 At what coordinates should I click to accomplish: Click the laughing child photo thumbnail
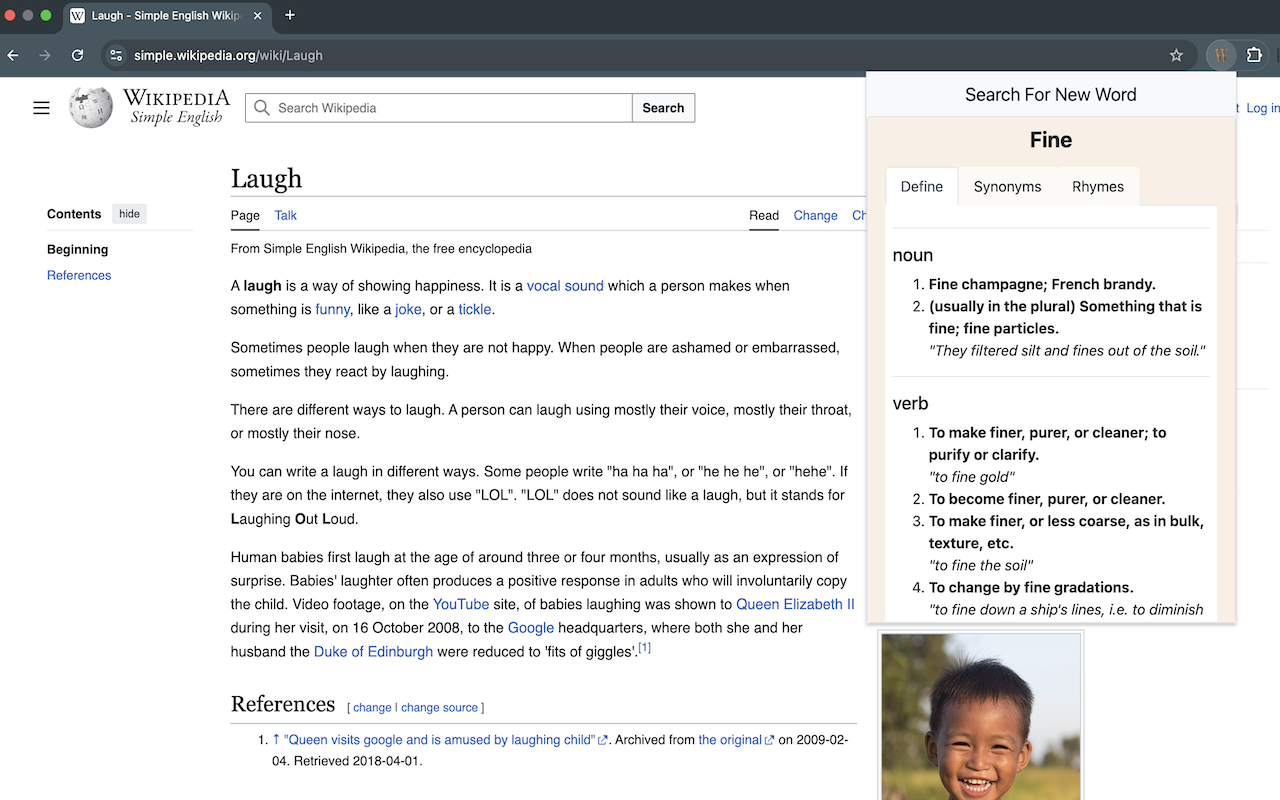pyautogui.click(x=981, y=716)
